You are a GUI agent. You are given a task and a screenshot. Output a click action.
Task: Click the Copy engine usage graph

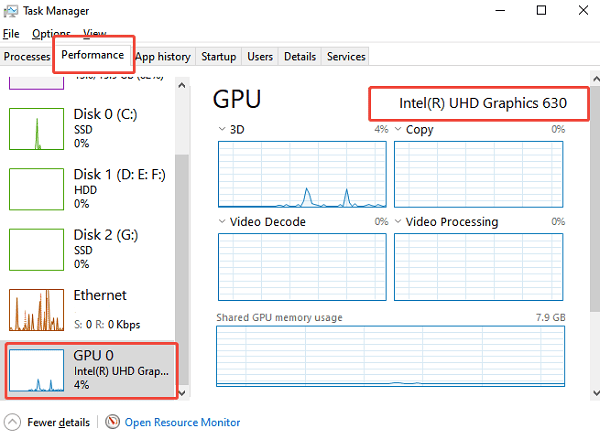coord(478,175)
